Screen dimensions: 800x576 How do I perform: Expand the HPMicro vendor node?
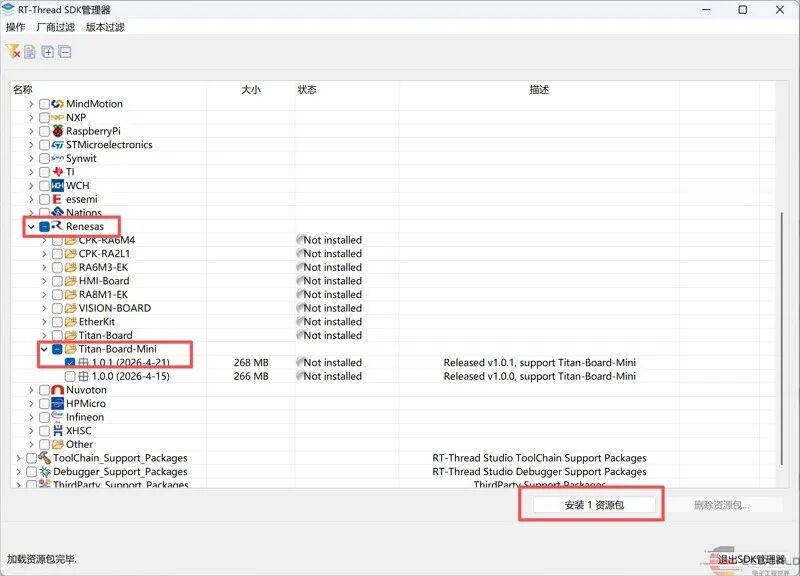coord(31,404)
